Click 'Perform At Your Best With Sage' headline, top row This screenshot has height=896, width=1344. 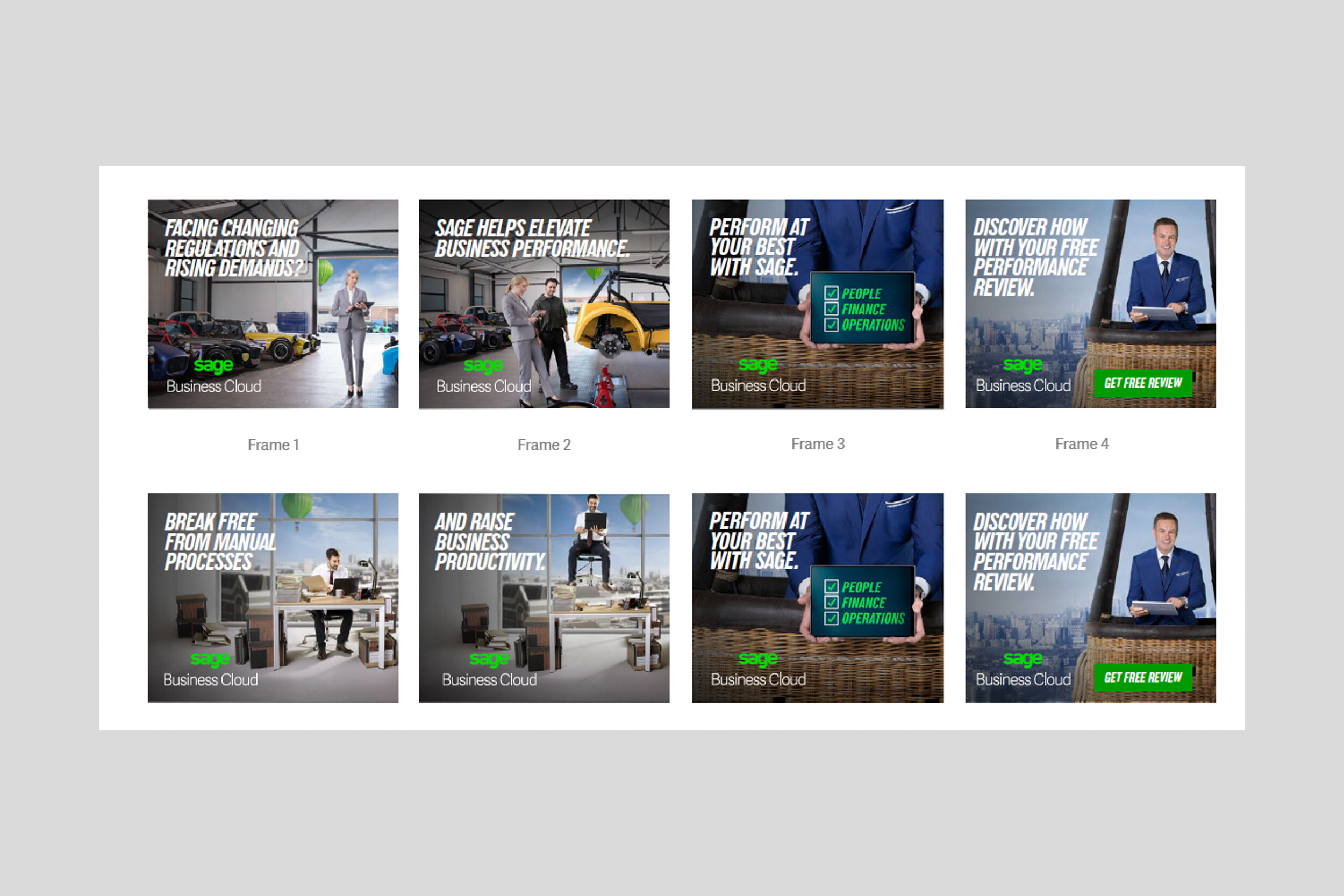tap(759, 247)
